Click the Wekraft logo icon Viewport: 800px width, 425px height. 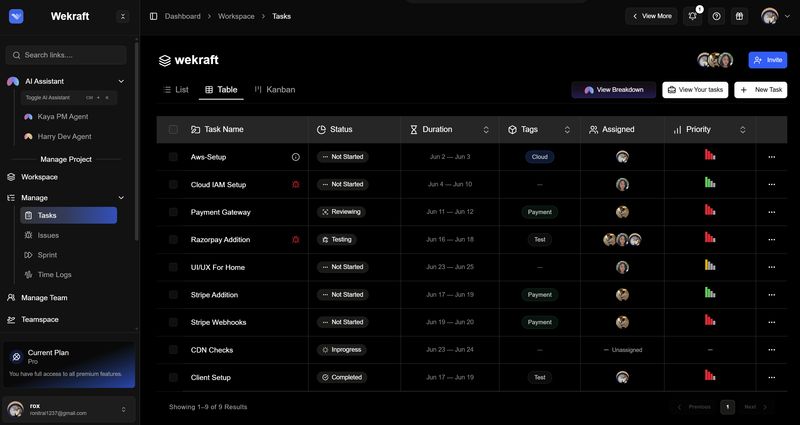16,16
